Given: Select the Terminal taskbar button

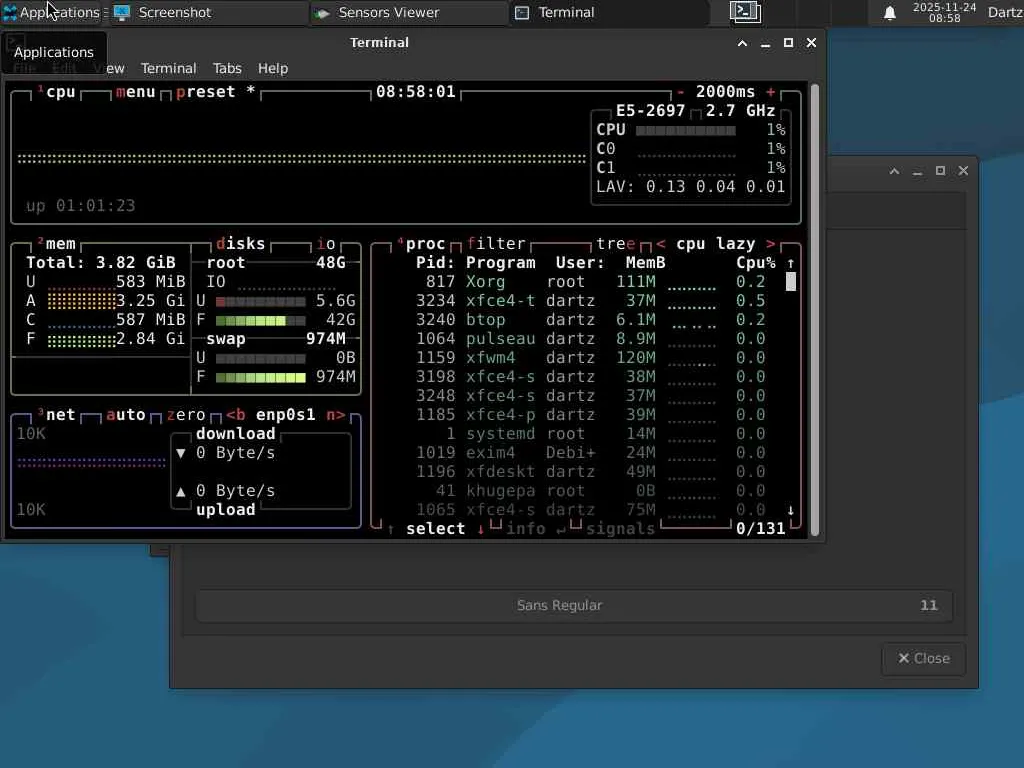Looking at the screenshot, I should click(x=609, y=12).
